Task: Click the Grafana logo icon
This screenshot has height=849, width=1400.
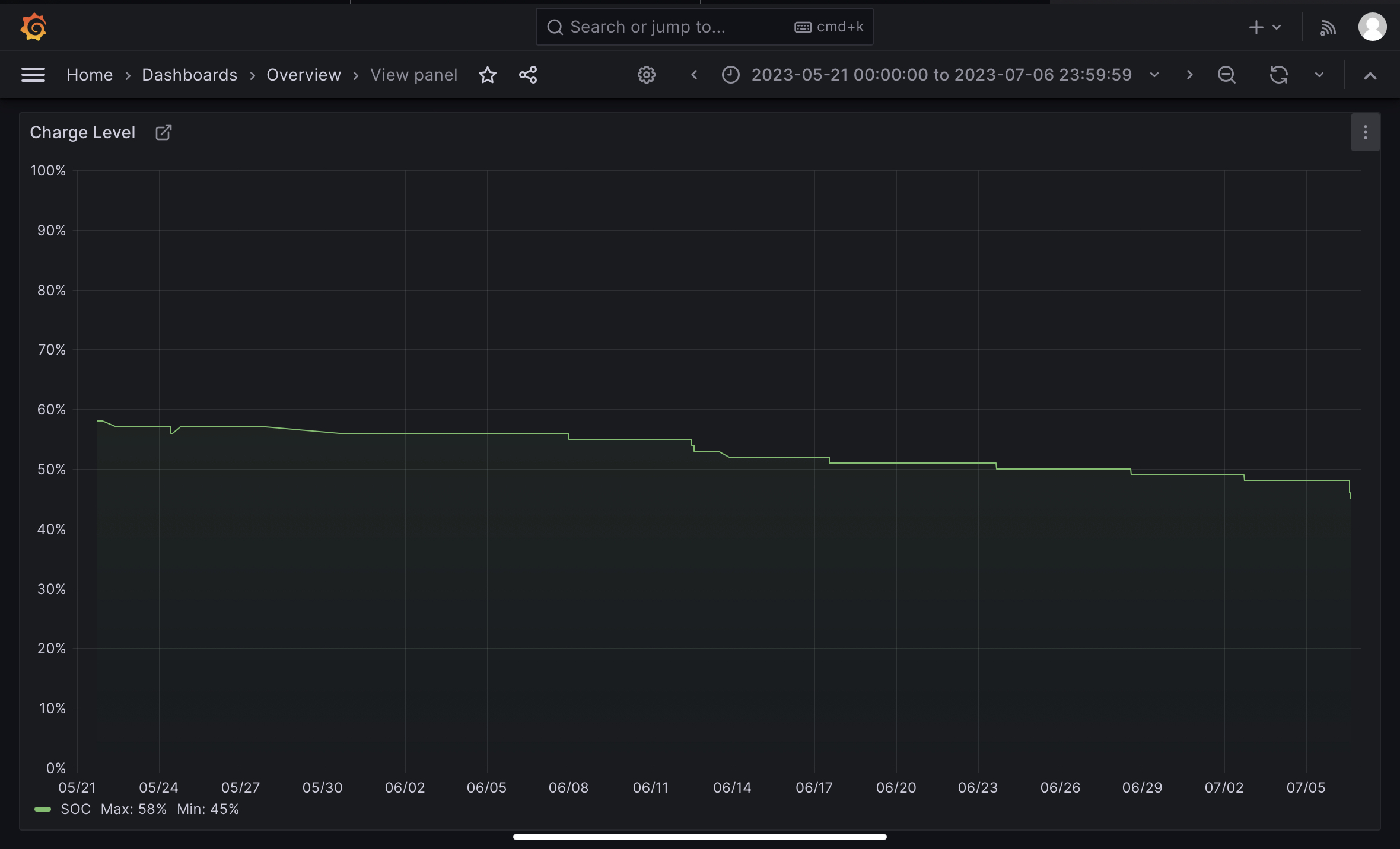Action: pos(33,27)
